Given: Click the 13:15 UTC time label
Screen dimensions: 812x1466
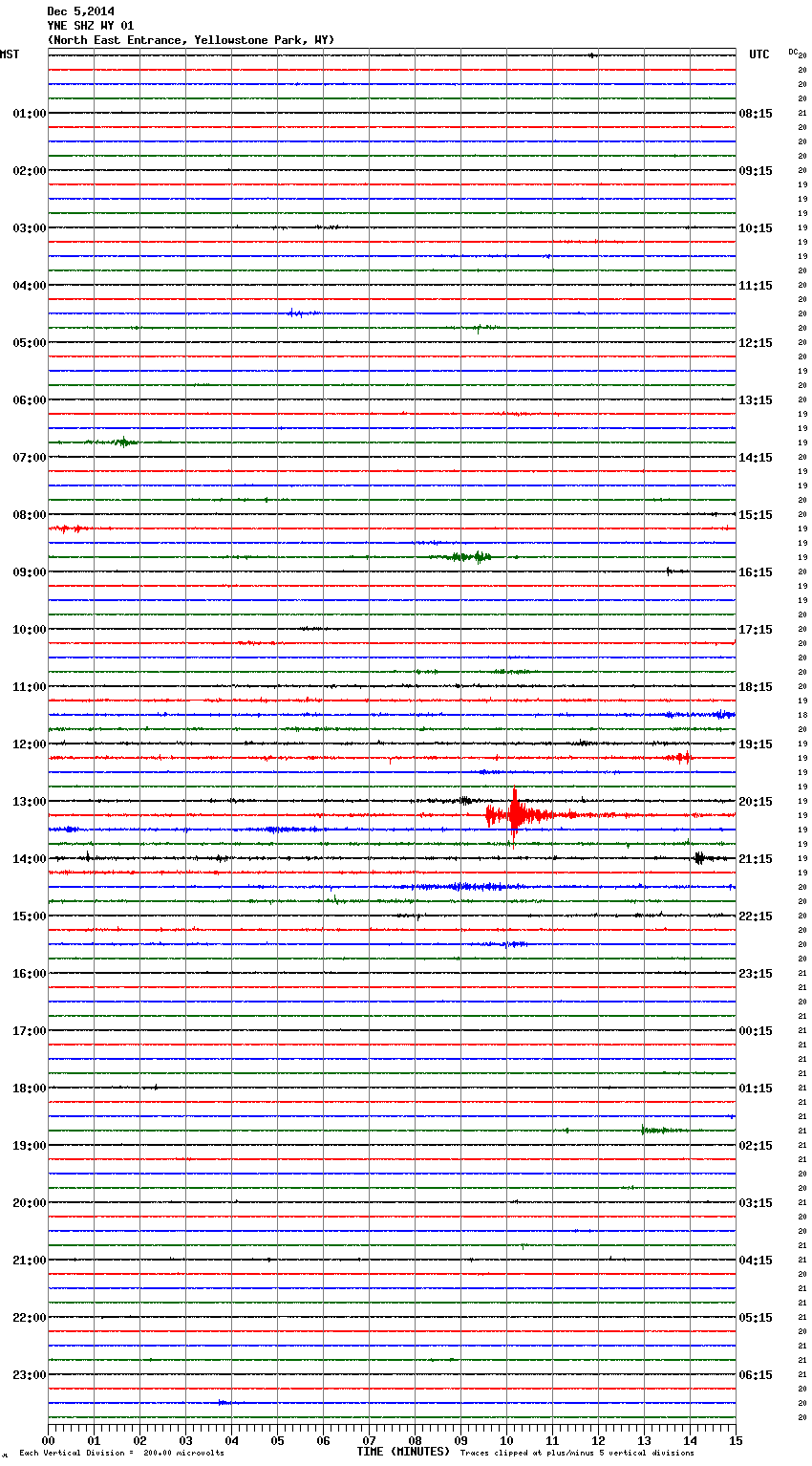Looking at the screenshot, I should click(x=756, y=400).
